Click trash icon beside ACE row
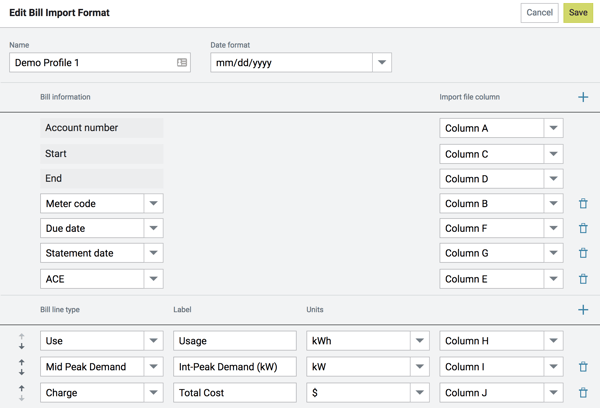This screenshot has height=408, width=600. pyautogui.click(x=583, y=279)
